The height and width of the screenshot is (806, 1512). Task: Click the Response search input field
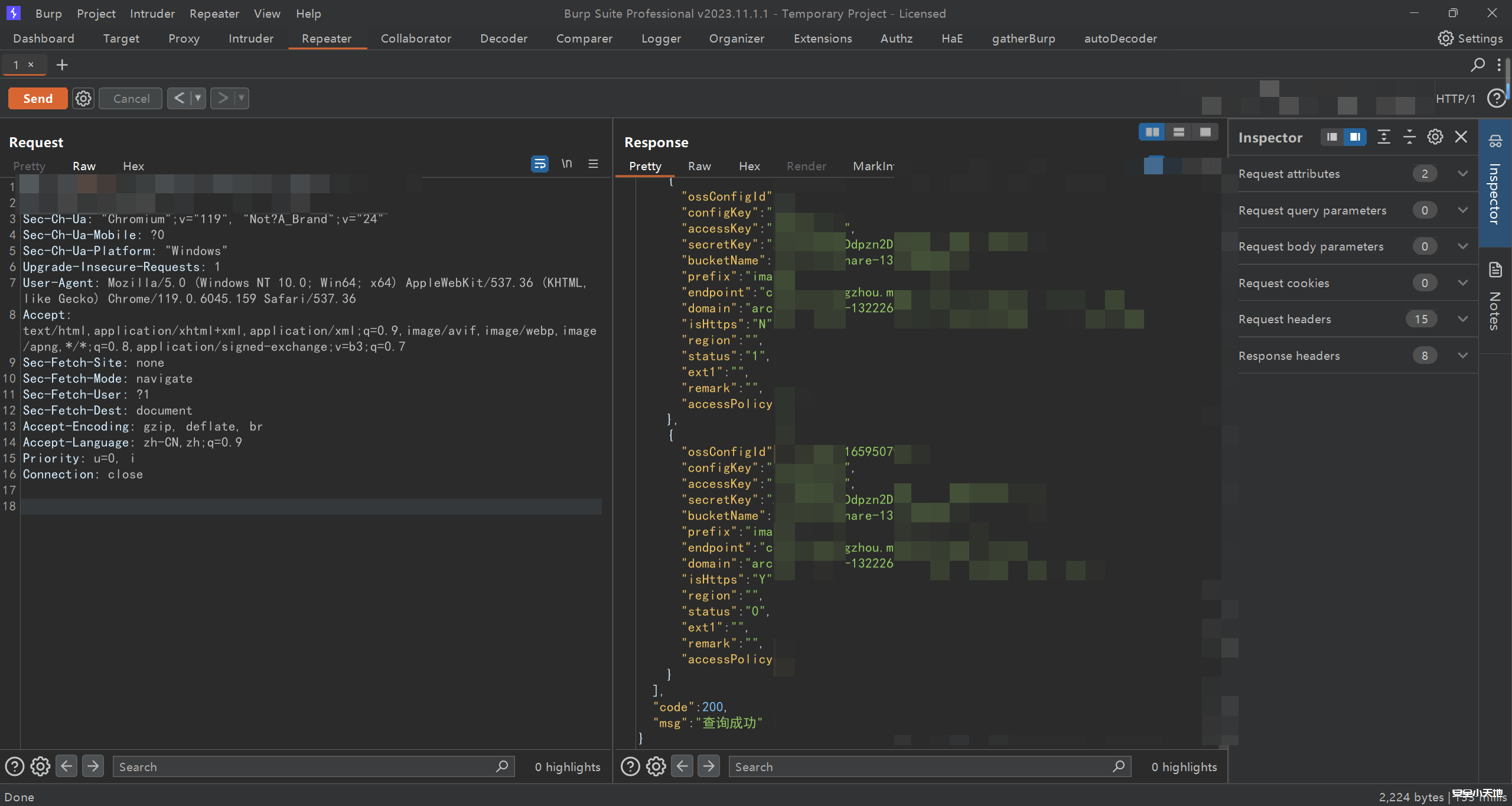click(x=921, y=766)
